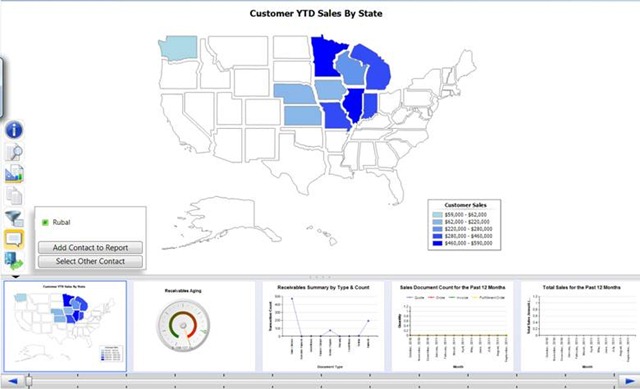Click Add Contact to Report button

point(90,247)
